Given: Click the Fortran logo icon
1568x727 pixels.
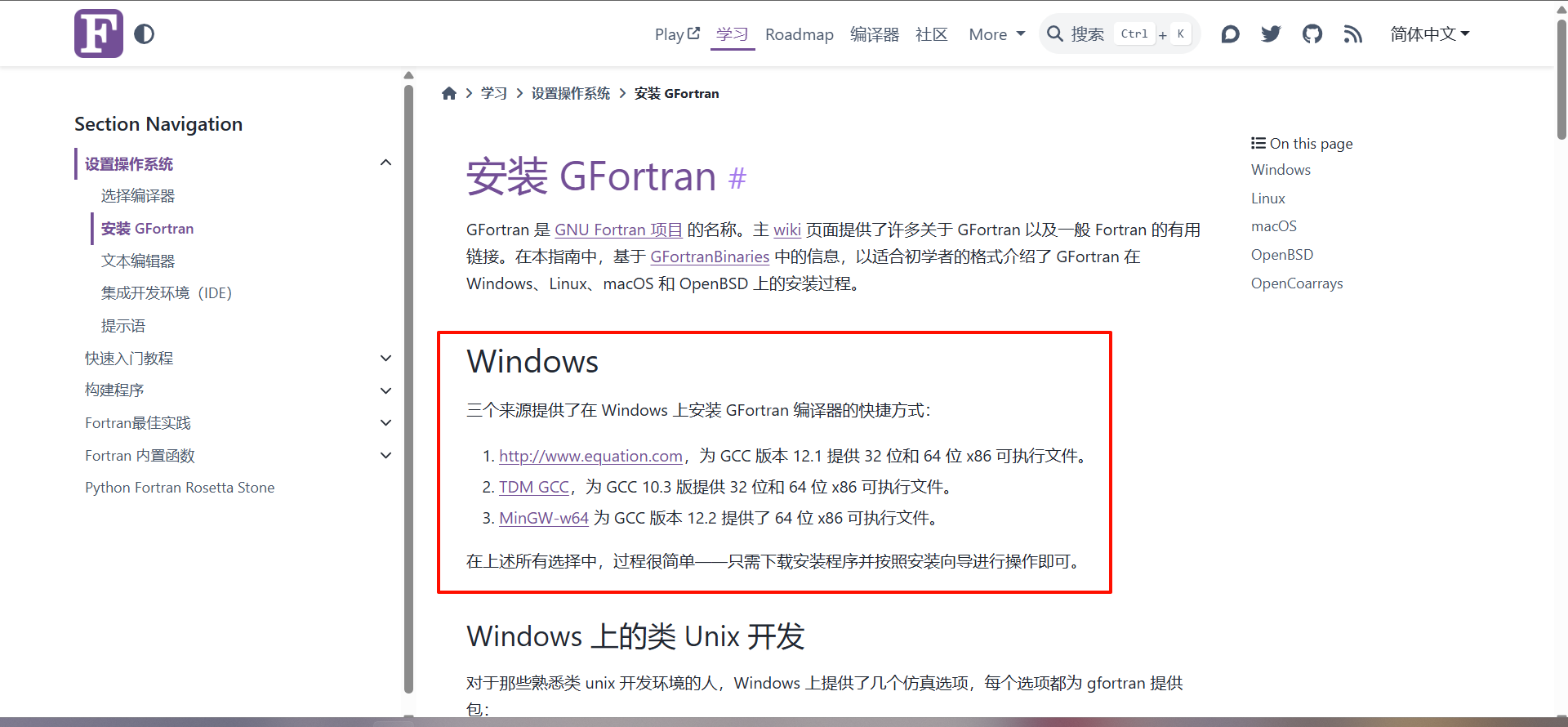Looking at the screenshot, I should [x=99, y=33].
